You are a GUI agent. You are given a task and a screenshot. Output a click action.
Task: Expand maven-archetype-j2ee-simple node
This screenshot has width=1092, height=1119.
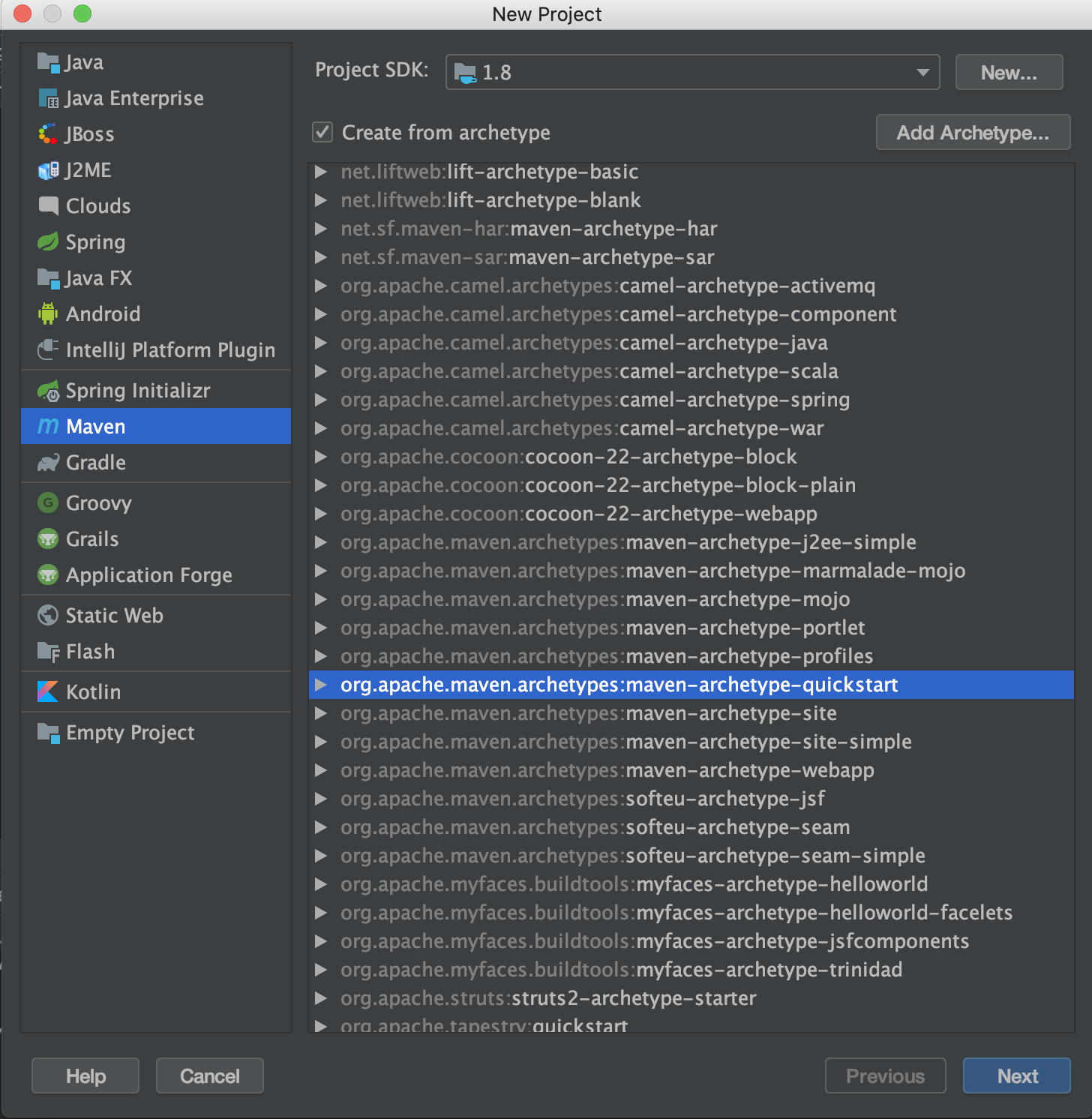(x=321, y=541)
